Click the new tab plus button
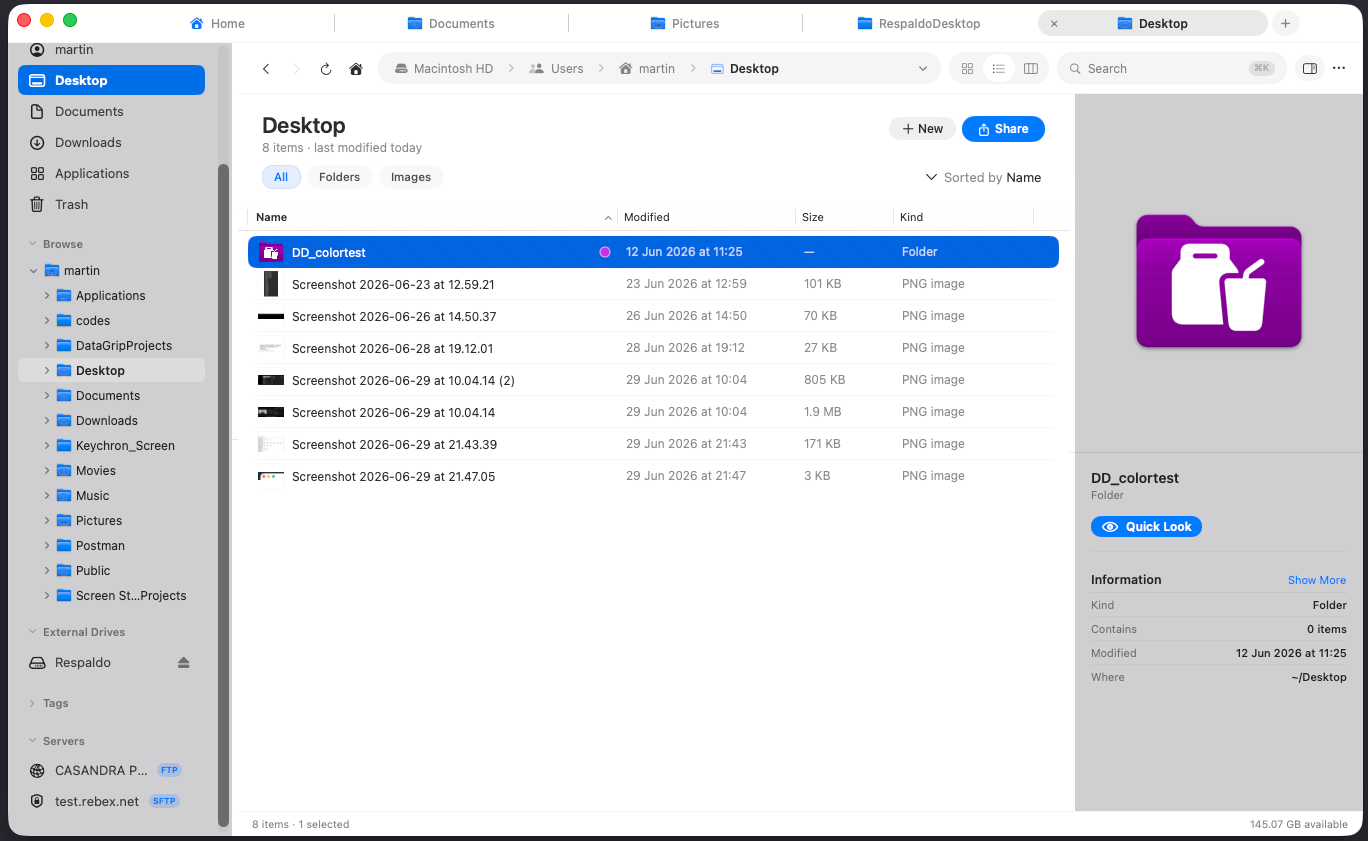Screen dimensions: 1368x841 coord(1285,23)
